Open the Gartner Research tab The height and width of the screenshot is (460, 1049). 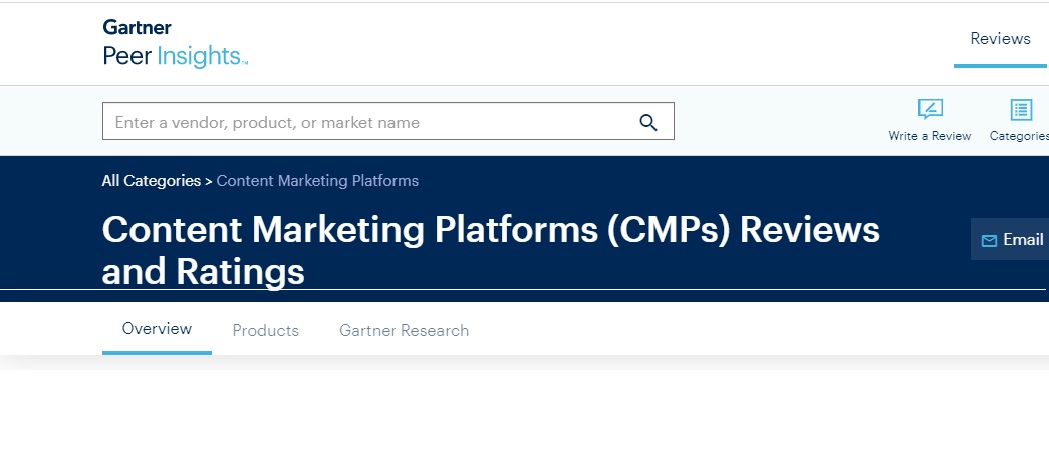pyautogui.click(x=404, y=330)
